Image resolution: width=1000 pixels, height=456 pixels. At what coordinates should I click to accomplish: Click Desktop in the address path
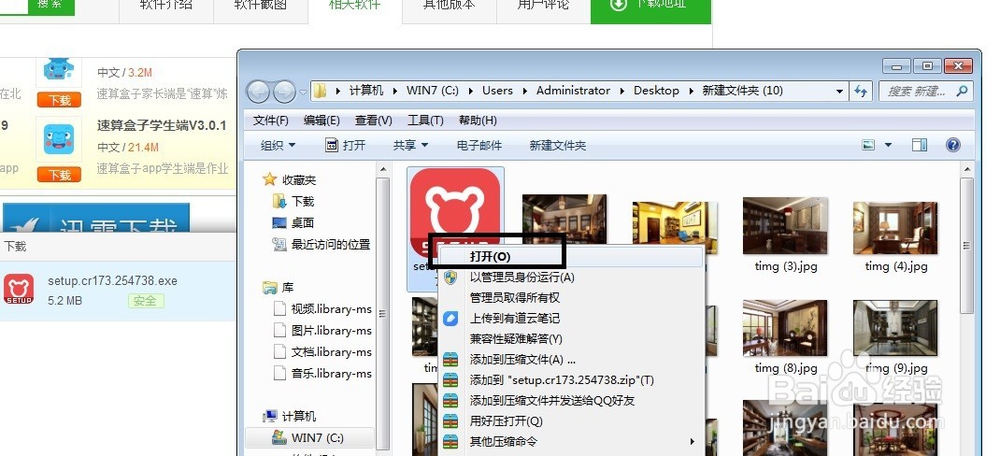point(656,91)
